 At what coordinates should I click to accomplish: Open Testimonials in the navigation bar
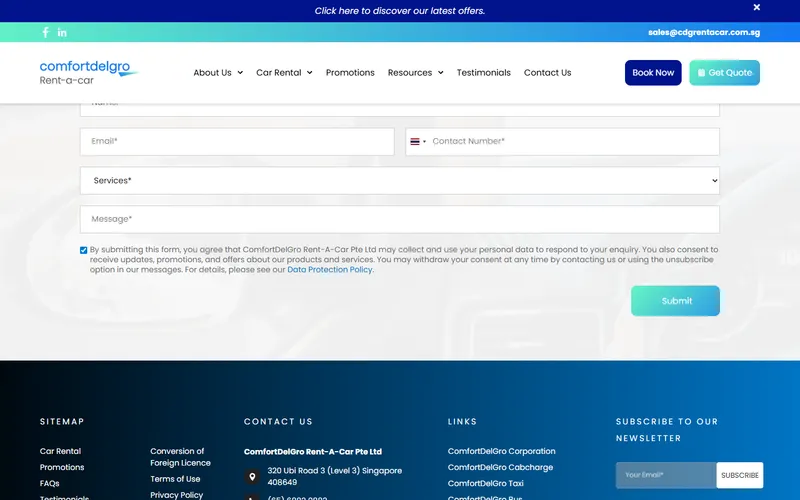click(x=483, y=72)
